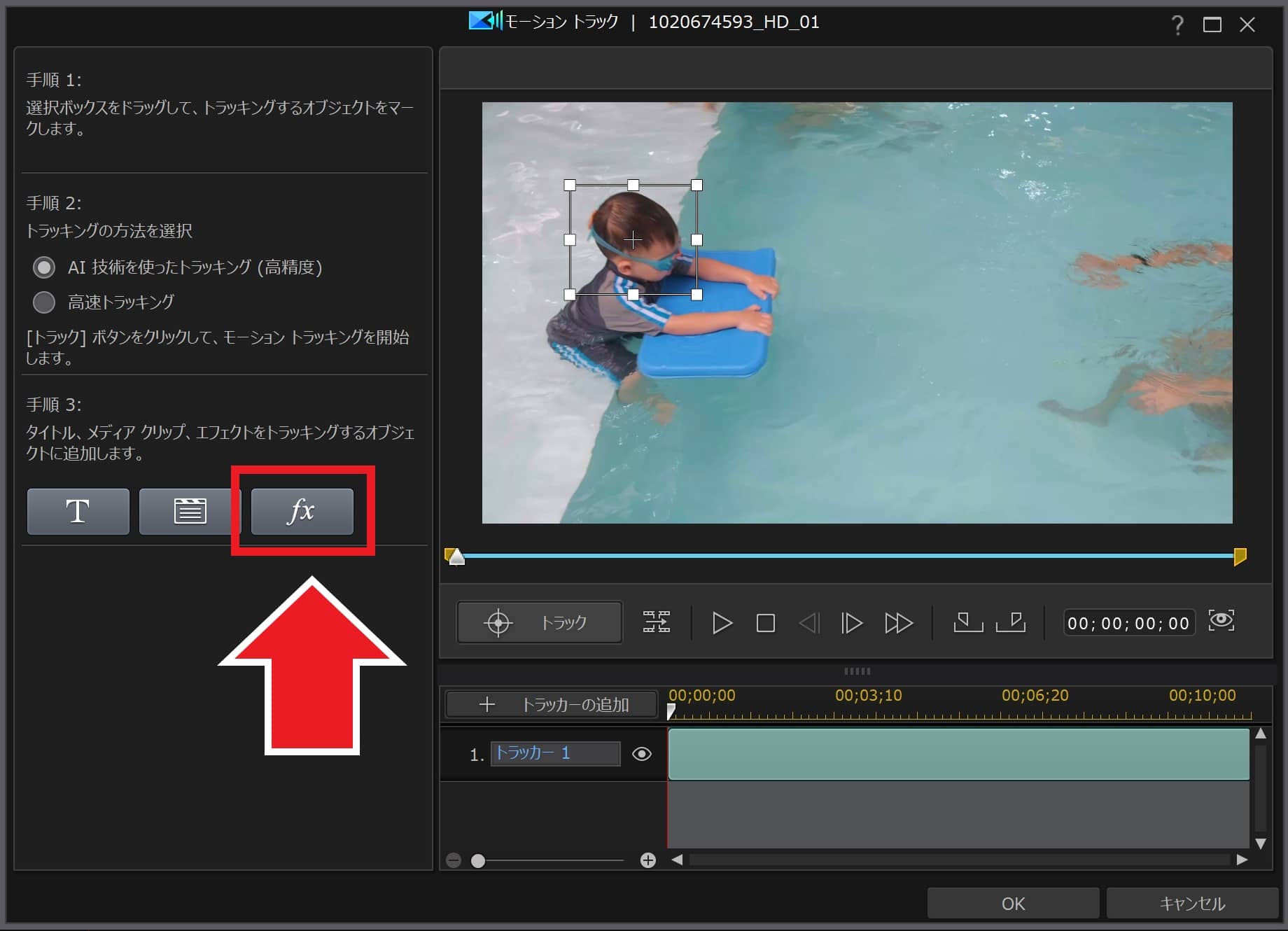Viewport: 1288px width, 931px height.
Task: Click the end marker on preview scrubber
Action: click(x=1240, y=556)
